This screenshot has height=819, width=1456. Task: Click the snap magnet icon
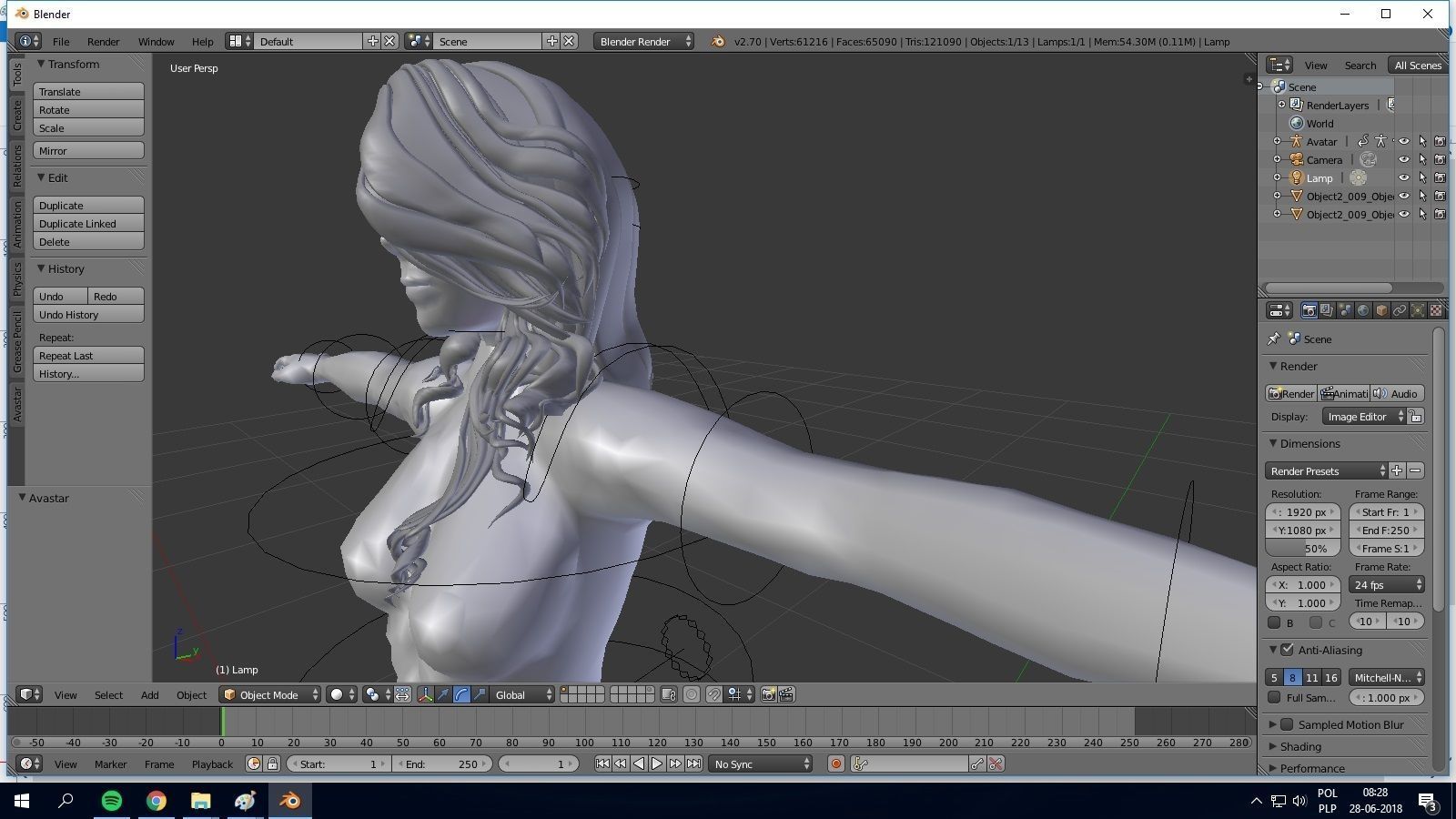click(714, 694)
